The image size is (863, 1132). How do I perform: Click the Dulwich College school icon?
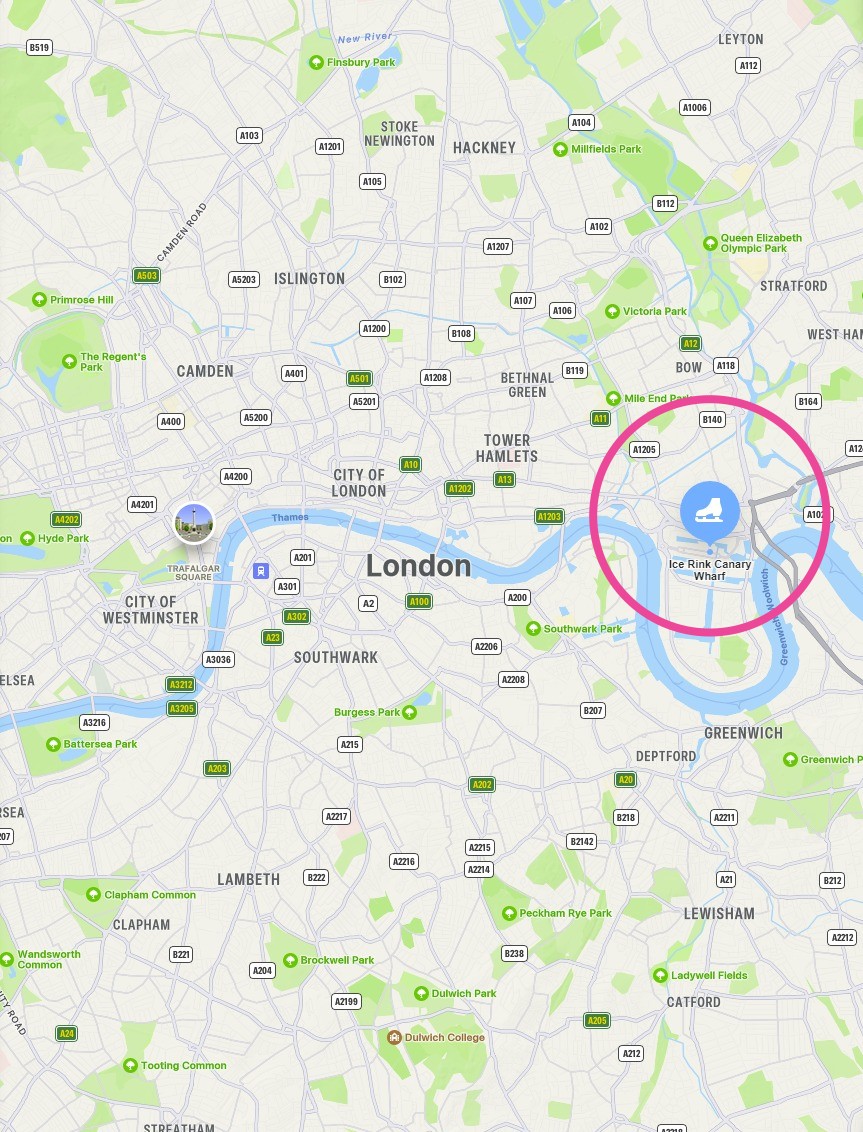pos(394,1037)
